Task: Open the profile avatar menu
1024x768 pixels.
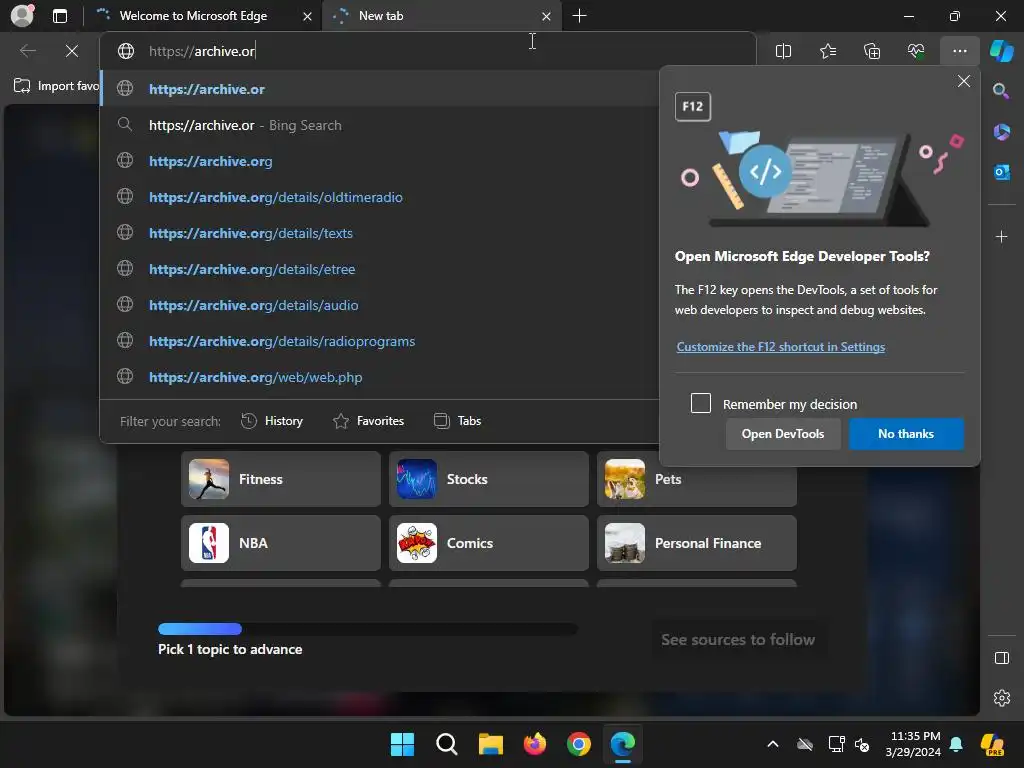Action: coord(22,15)
